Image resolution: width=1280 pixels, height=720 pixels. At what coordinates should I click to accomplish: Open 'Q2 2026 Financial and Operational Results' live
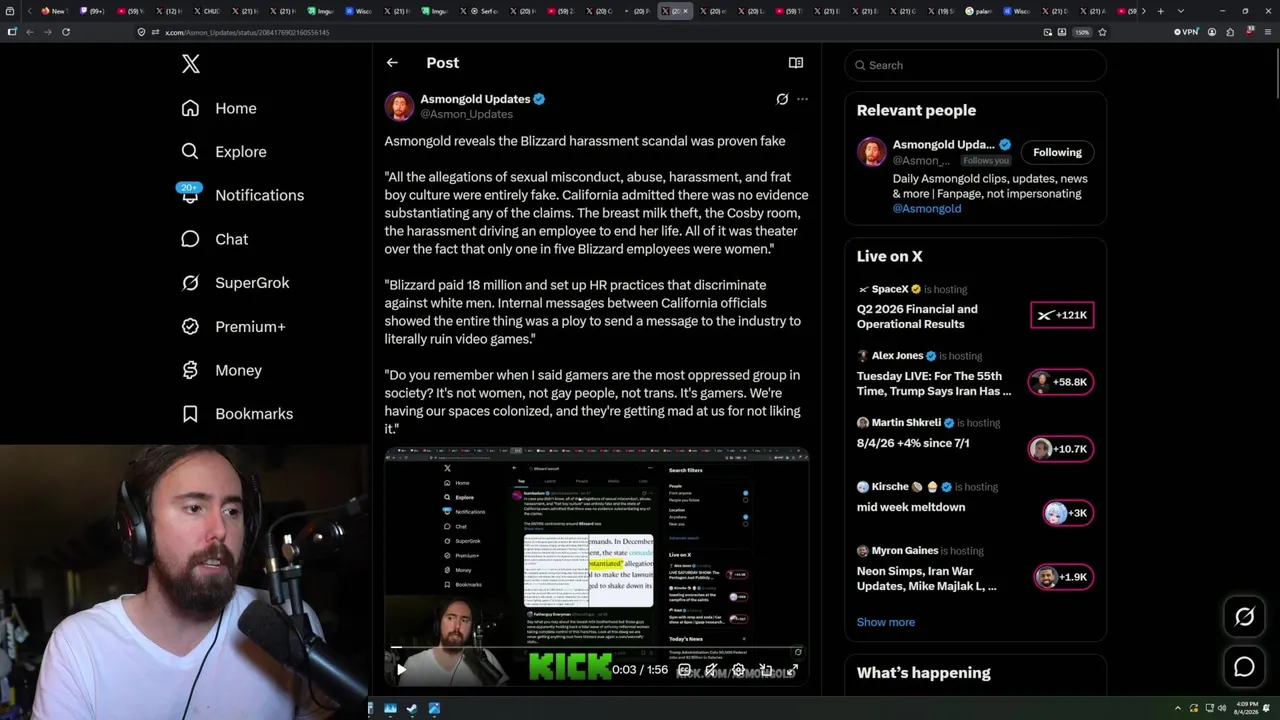[917, 317]
